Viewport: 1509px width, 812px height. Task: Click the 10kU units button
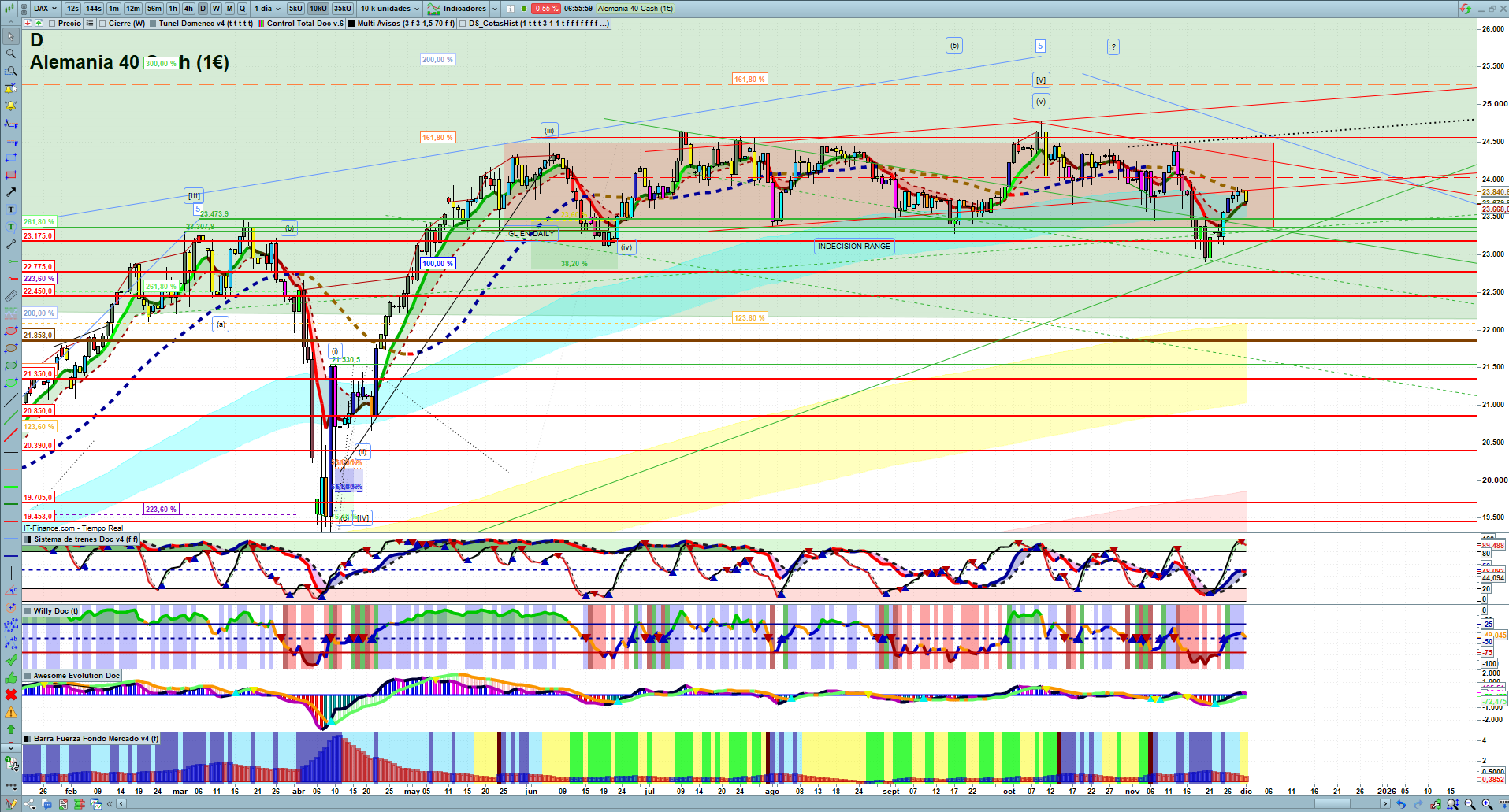318,9
